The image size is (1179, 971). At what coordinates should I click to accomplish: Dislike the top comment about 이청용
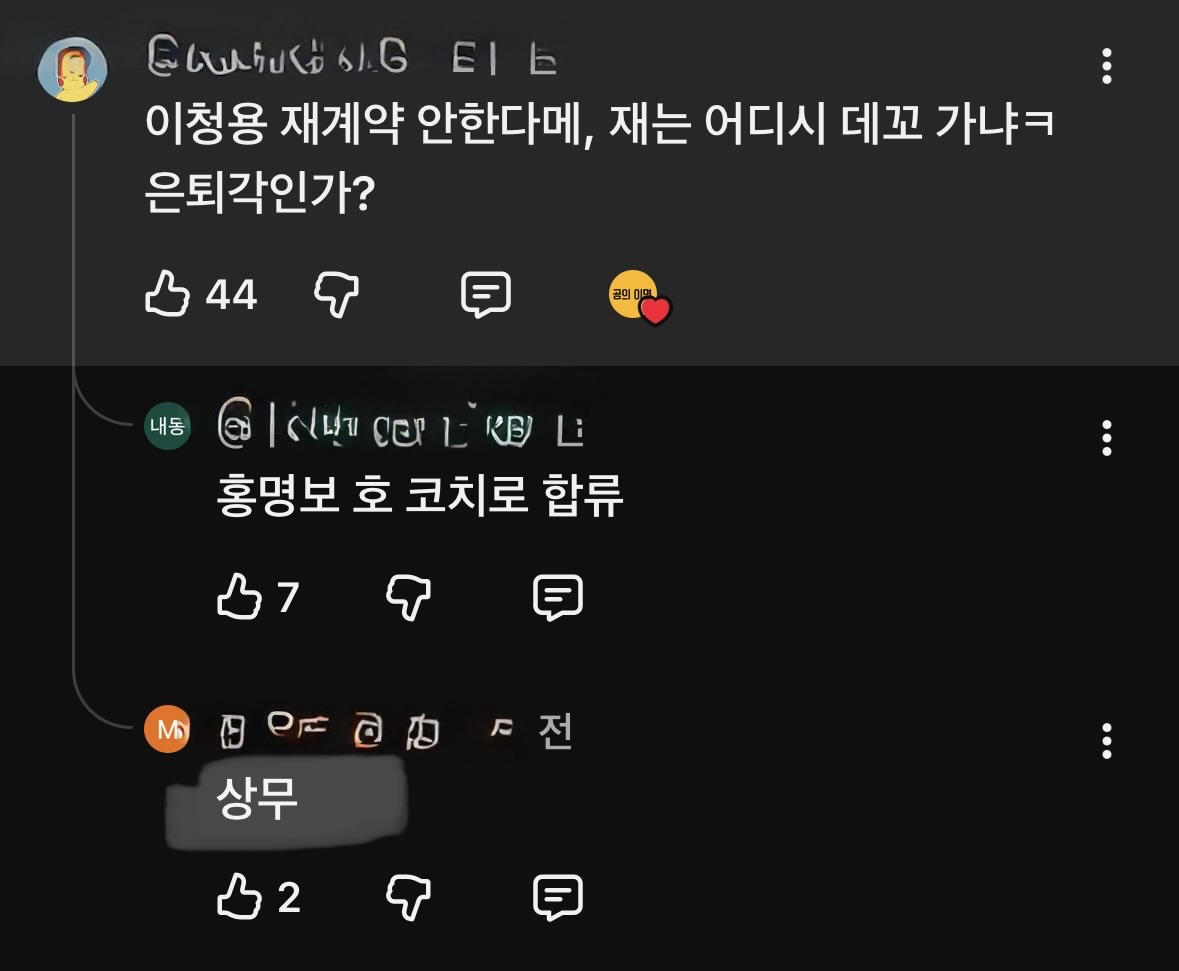337,295
